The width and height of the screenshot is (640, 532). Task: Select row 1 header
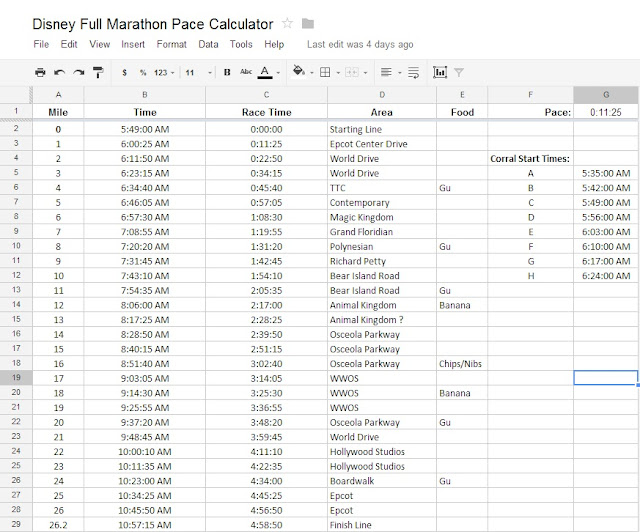tap(16, 111)
